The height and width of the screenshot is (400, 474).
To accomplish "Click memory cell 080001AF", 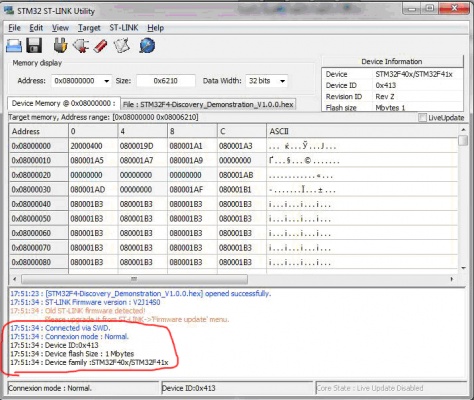I will (192, 190).
